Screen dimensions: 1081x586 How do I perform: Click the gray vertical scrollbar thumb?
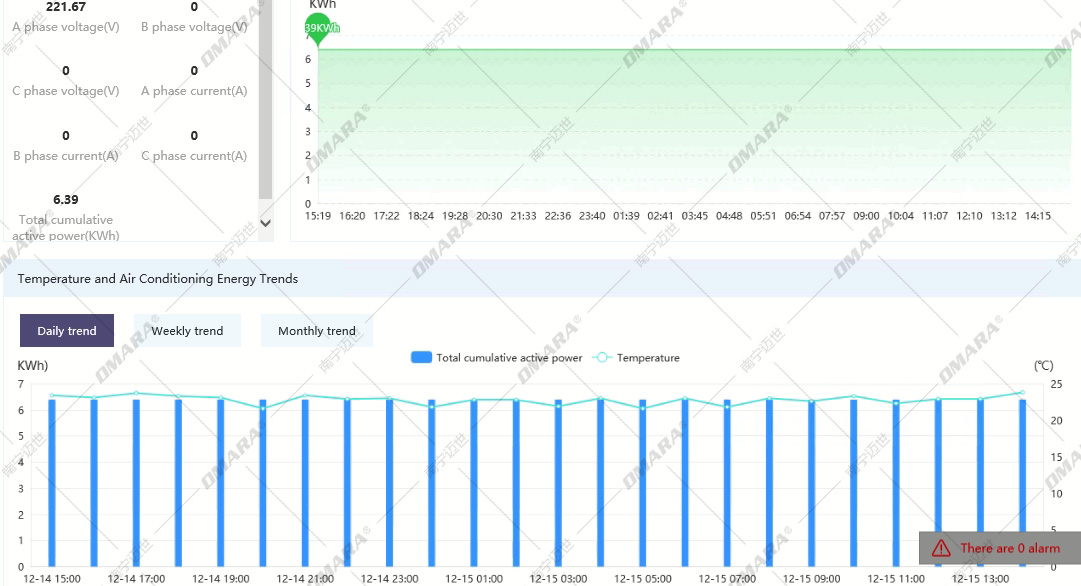point(265,100)
